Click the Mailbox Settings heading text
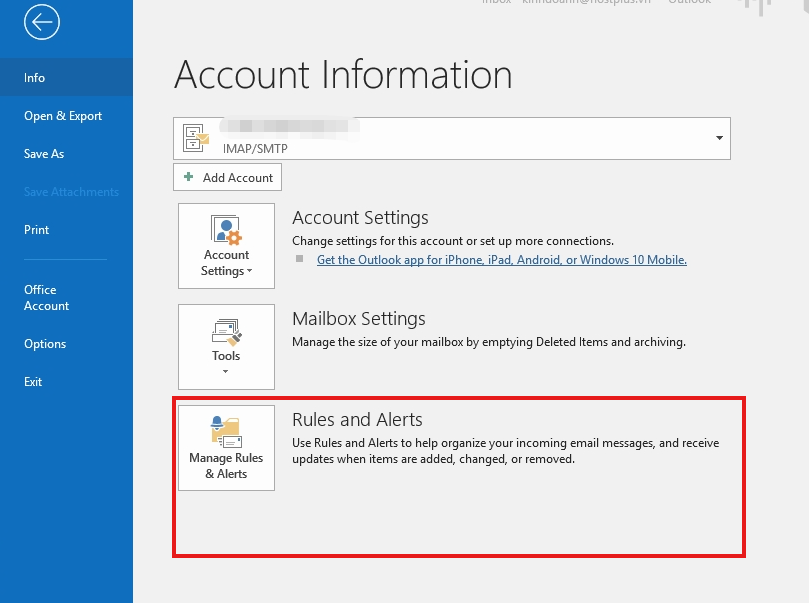Screen dimensions: 809x603 [x=359, y=319]
